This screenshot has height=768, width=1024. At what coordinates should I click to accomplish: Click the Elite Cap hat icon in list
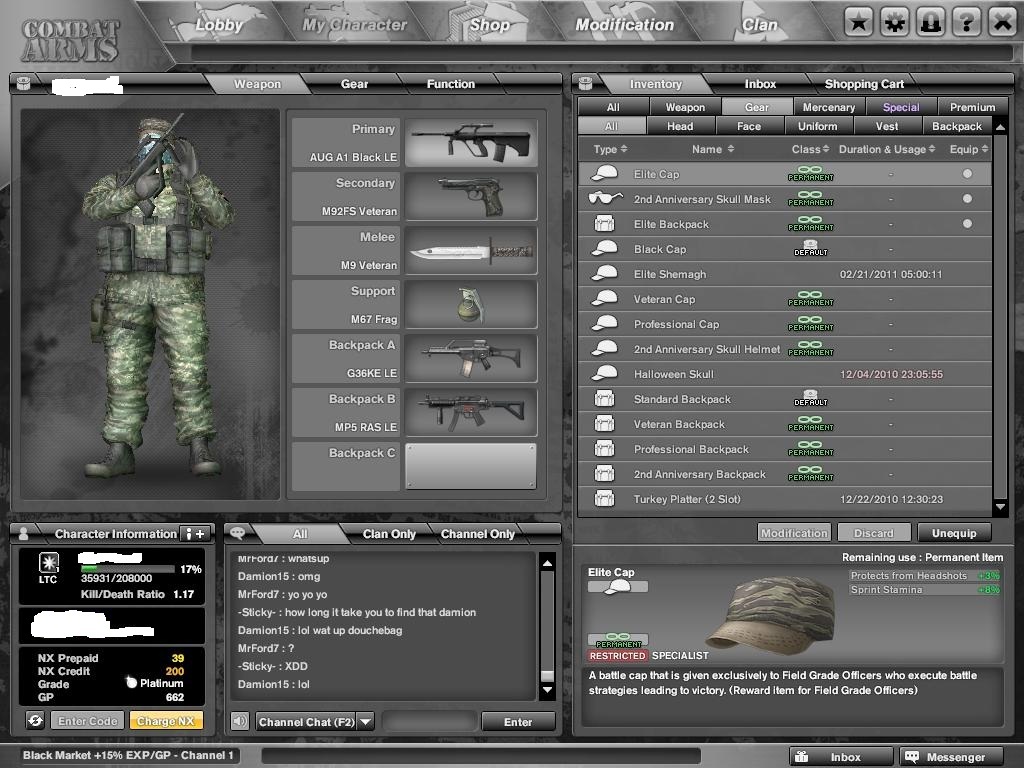tap(605, 174)
